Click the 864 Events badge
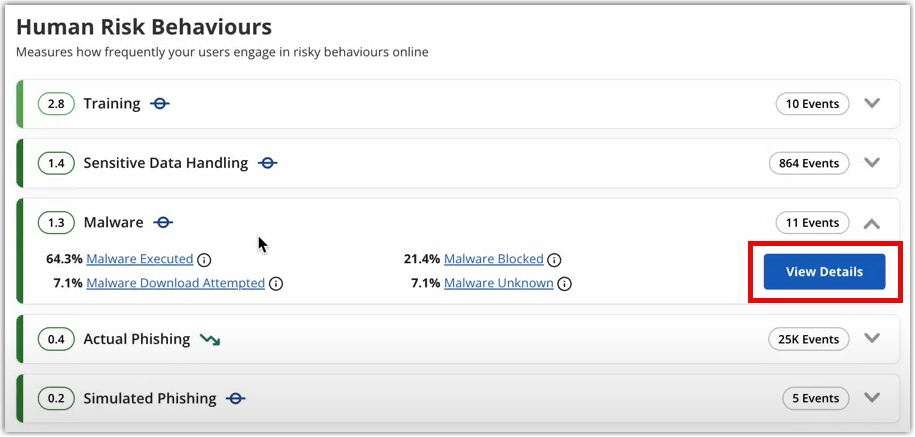915x437 pixels. click(x=809, y=163)
